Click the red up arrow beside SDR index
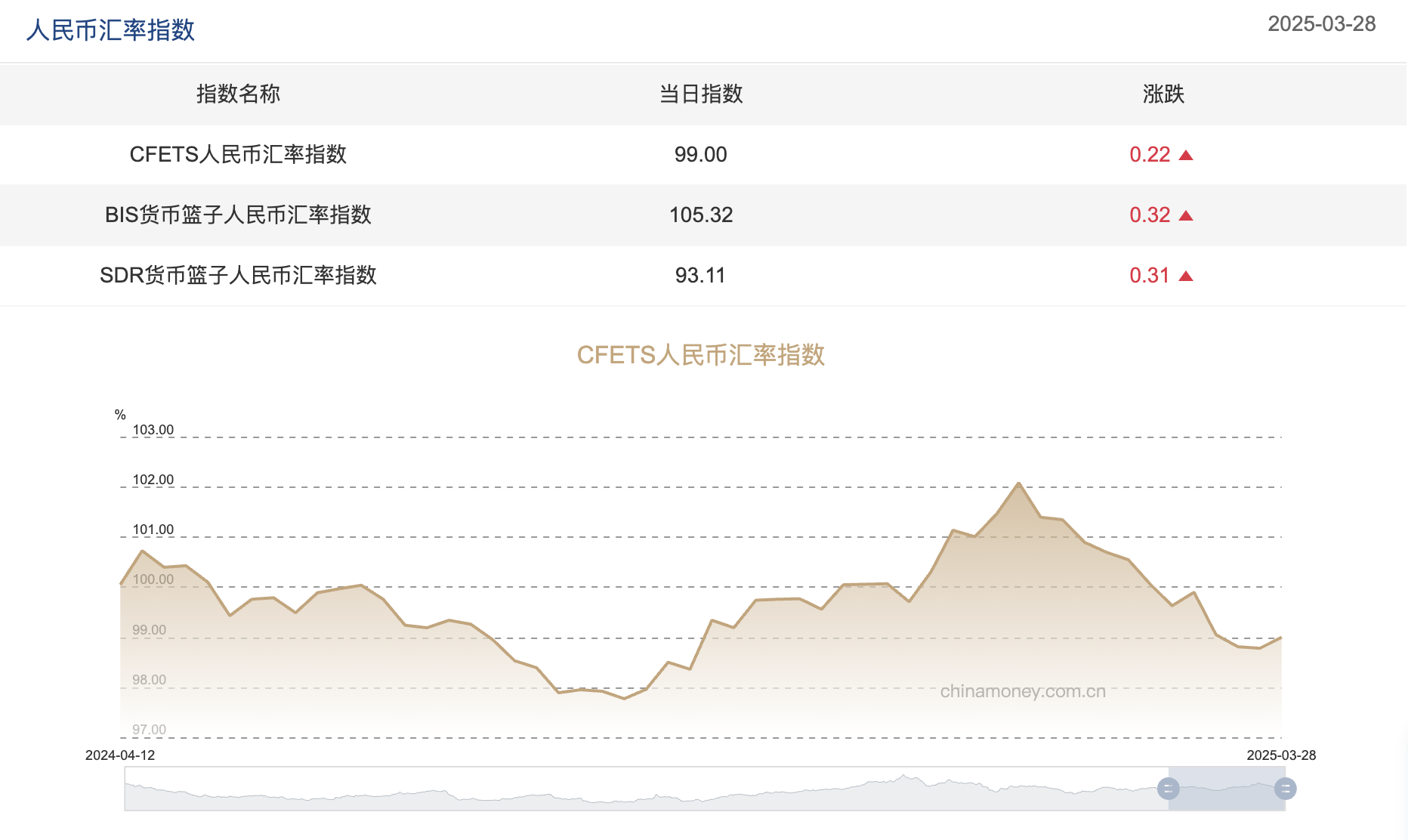 click(1187, 275)
